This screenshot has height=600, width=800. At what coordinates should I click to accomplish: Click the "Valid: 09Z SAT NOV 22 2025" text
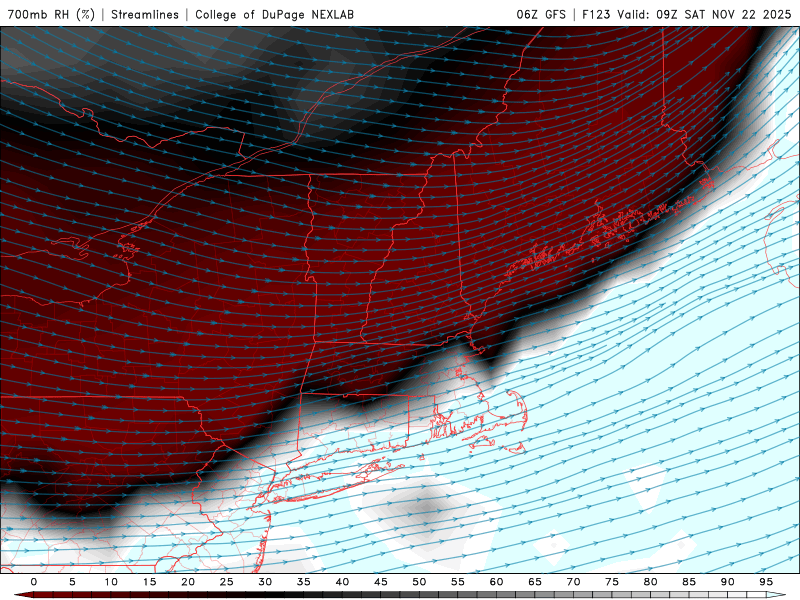tap(704, 14)
